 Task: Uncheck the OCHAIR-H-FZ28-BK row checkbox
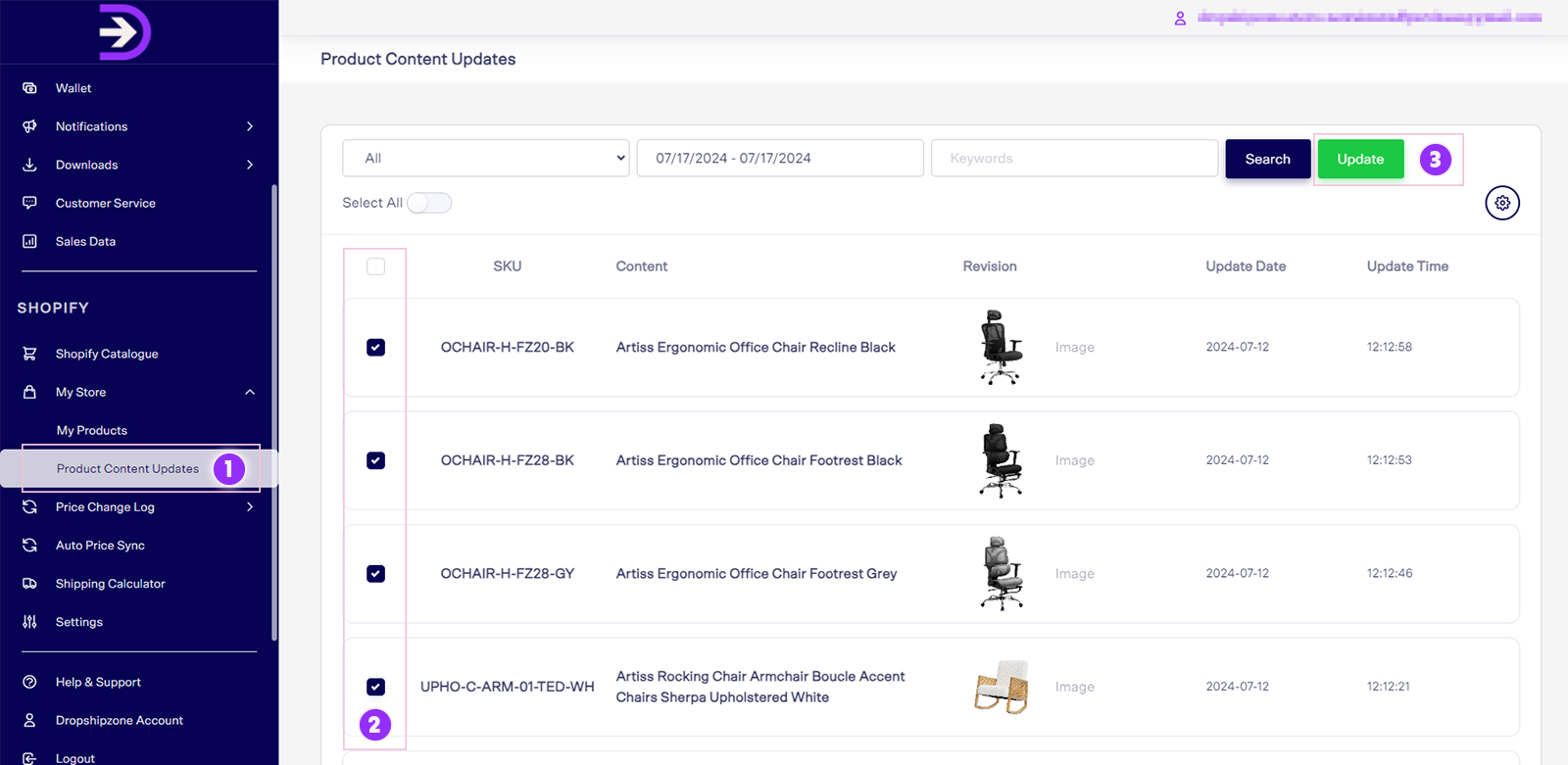[375, 460]
